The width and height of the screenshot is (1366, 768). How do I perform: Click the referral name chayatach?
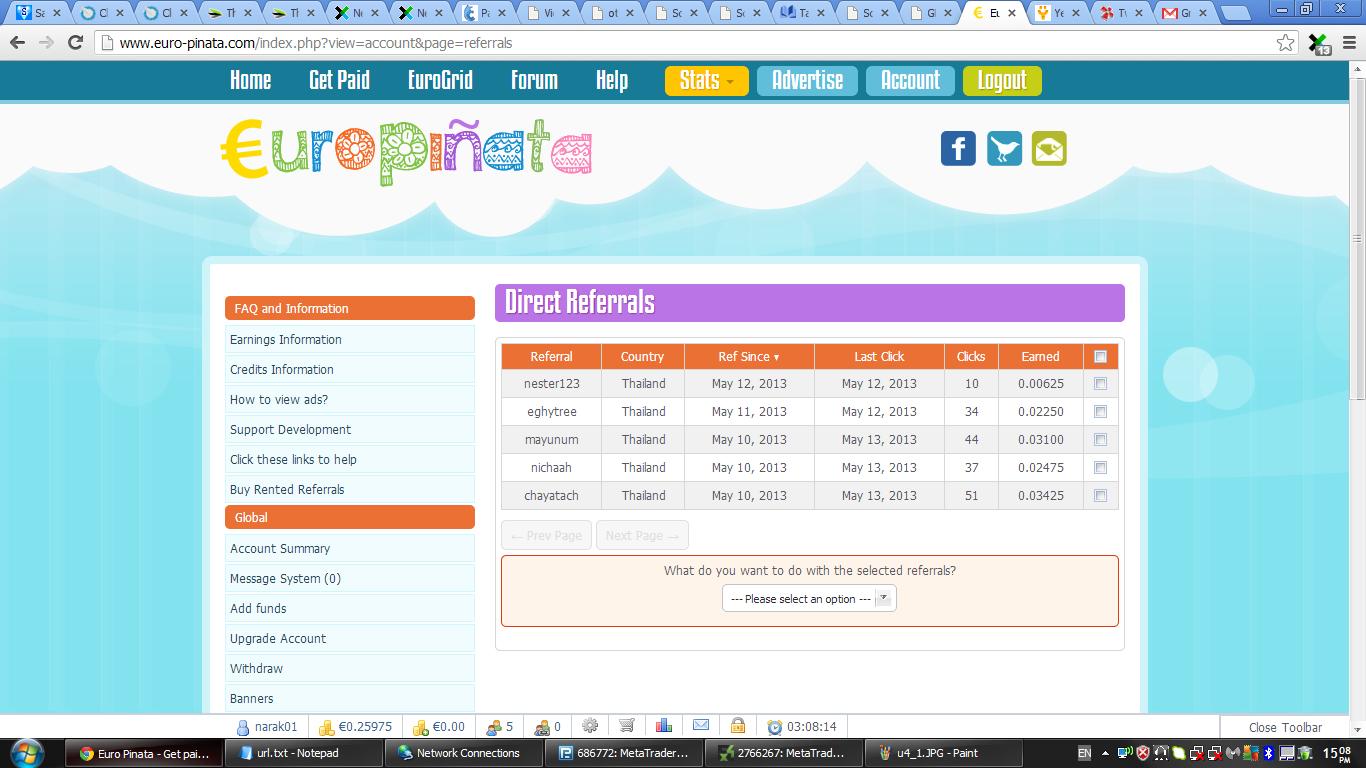coord(551,495)
